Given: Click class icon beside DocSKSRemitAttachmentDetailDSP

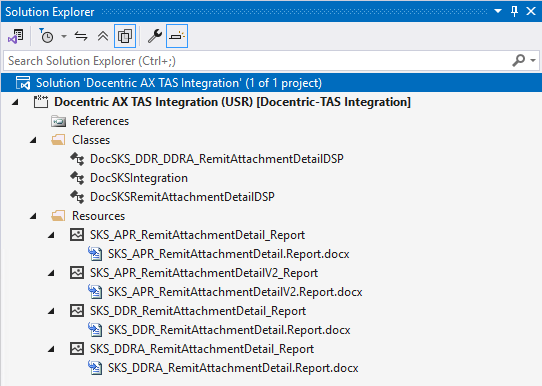Looking at the screenshot, I should tap(77, 197).
